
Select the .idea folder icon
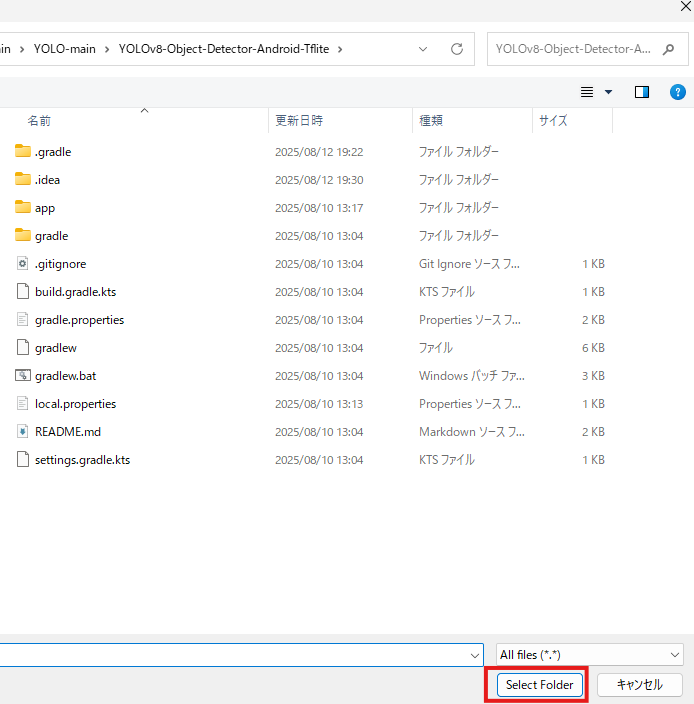pyautogui.click(x=22, y=179)
